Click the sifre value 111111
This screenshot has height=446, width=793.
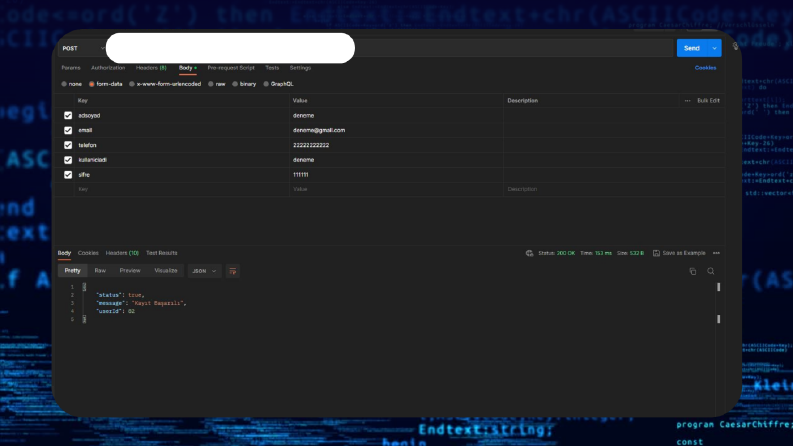pos(300,175)
